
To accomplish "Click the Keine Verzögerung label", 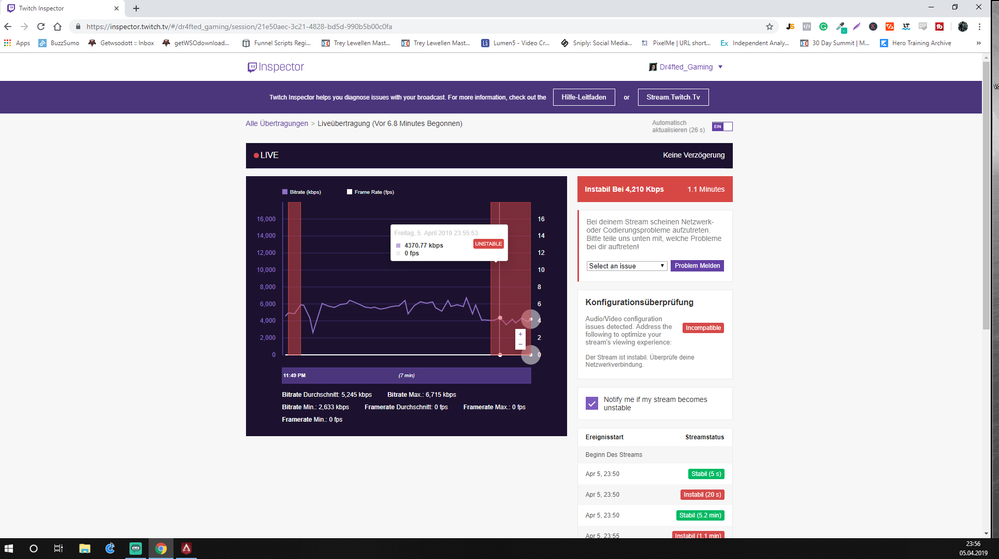I will (693, 155).
